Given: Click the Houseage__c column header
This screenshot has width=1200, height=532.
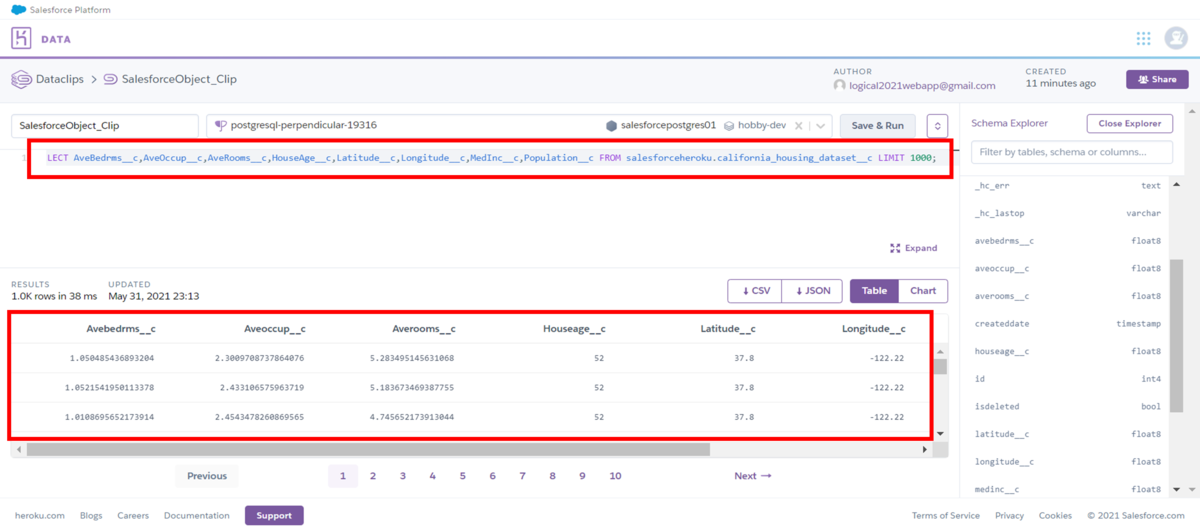Looking at the screenshot, I should [x=574, y=328].
